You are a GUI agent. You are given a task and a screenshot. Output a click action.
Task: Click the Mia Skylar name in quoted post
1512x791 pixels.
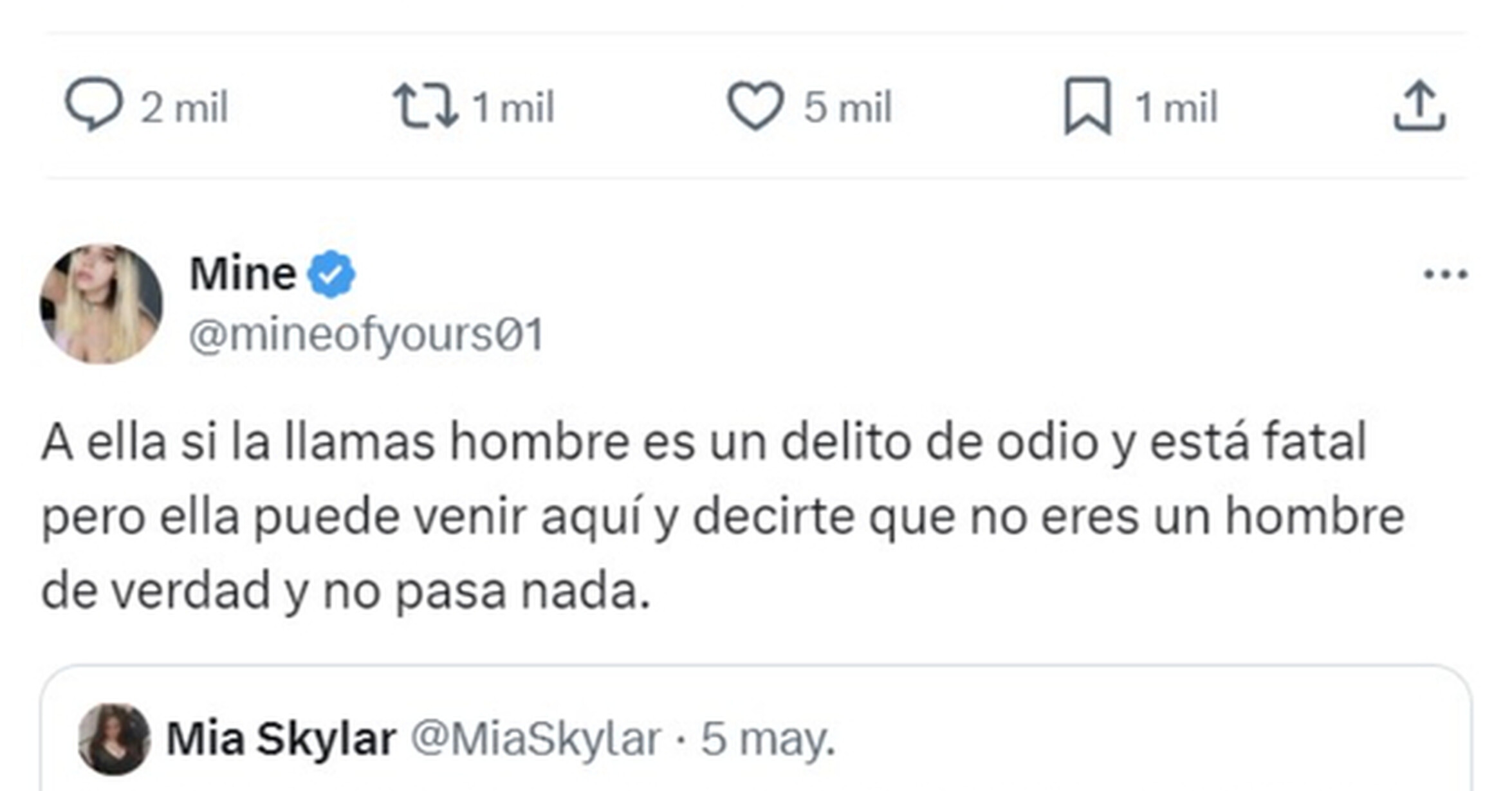(281, 739)
